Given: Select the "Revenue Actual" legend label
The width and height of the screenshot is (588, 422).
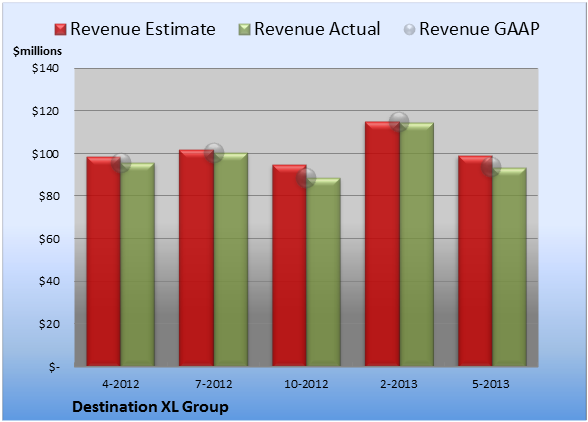Looking at the screenshot, I should (x=317, y=29).
